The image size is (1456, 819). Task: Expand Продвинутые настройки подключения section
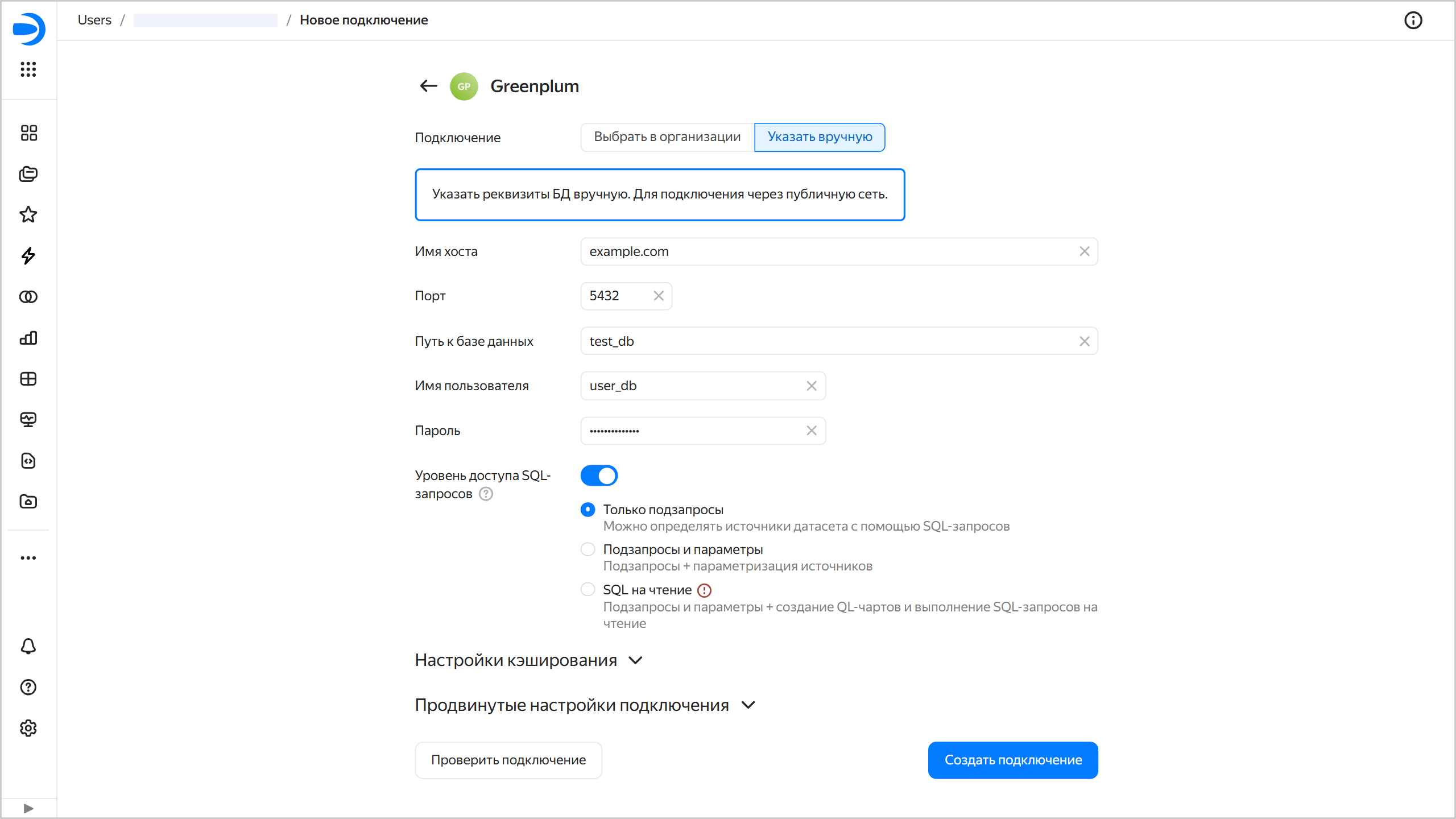[x=586, y=705]
